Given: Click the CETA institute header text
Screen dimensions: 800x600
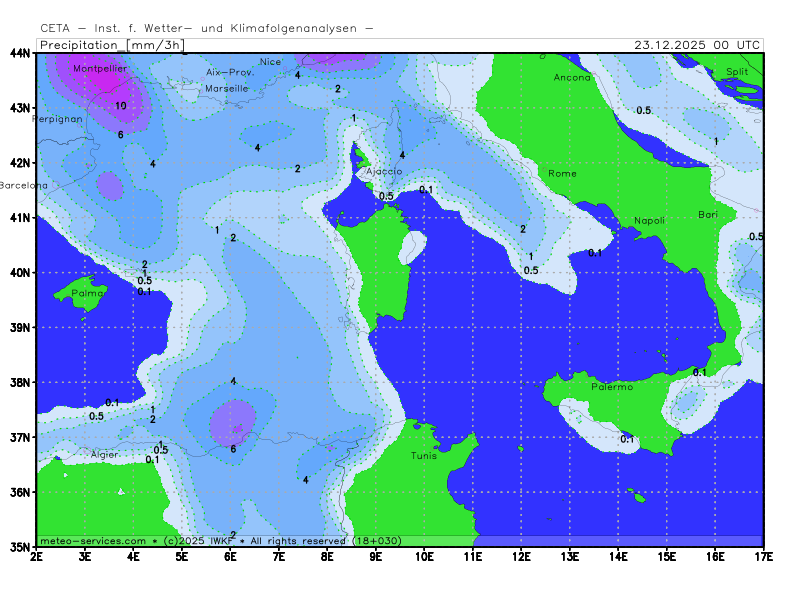Looking at the screenshot, I should (x=206, y=29).
